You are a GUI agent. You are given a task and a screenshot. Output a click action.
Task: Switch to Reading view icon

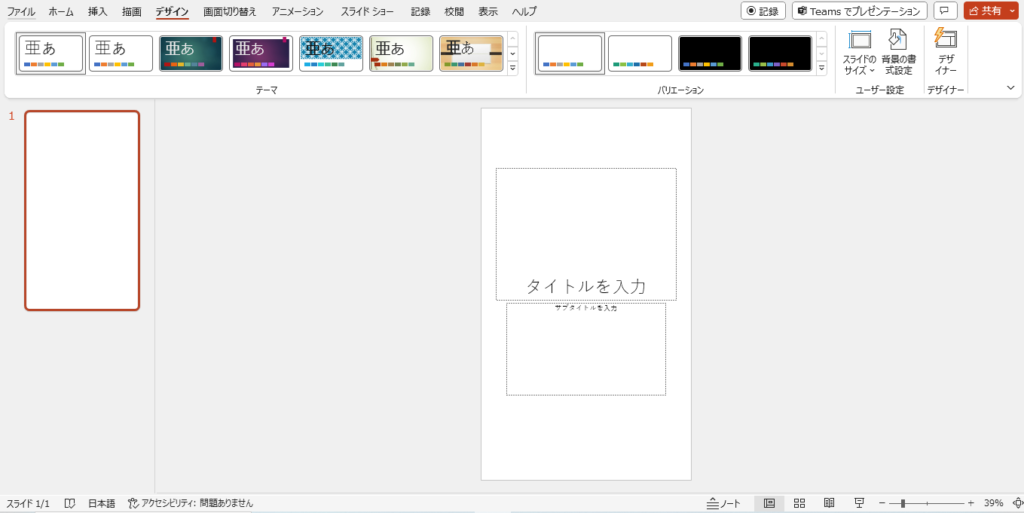829,503
